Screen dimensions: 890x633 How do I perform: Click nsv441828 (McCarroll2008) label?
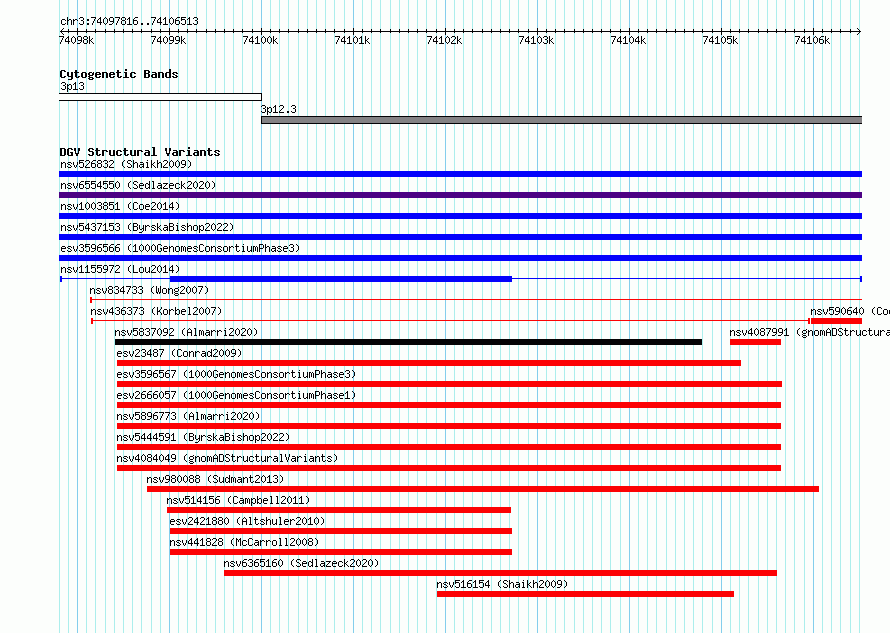(244, 542)
